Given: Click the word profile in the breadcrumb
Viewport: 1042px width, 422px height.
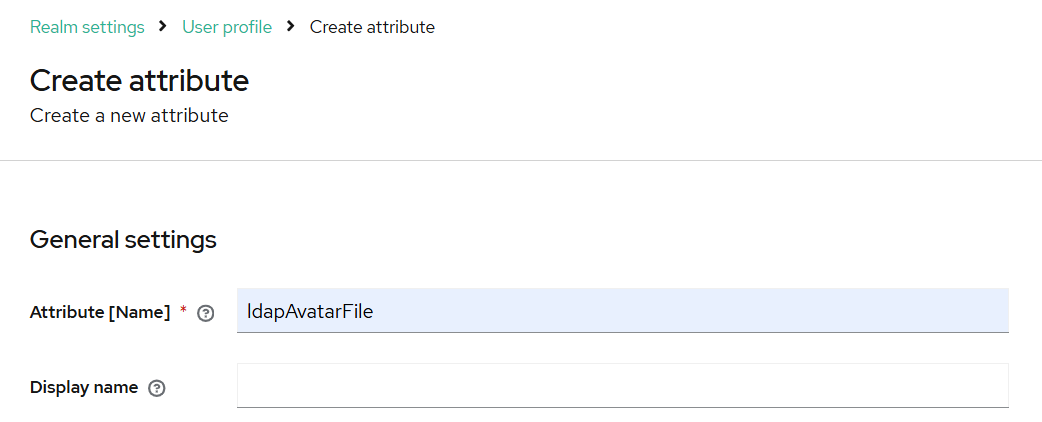Looking at the screenshot, I should pos(246,27).
